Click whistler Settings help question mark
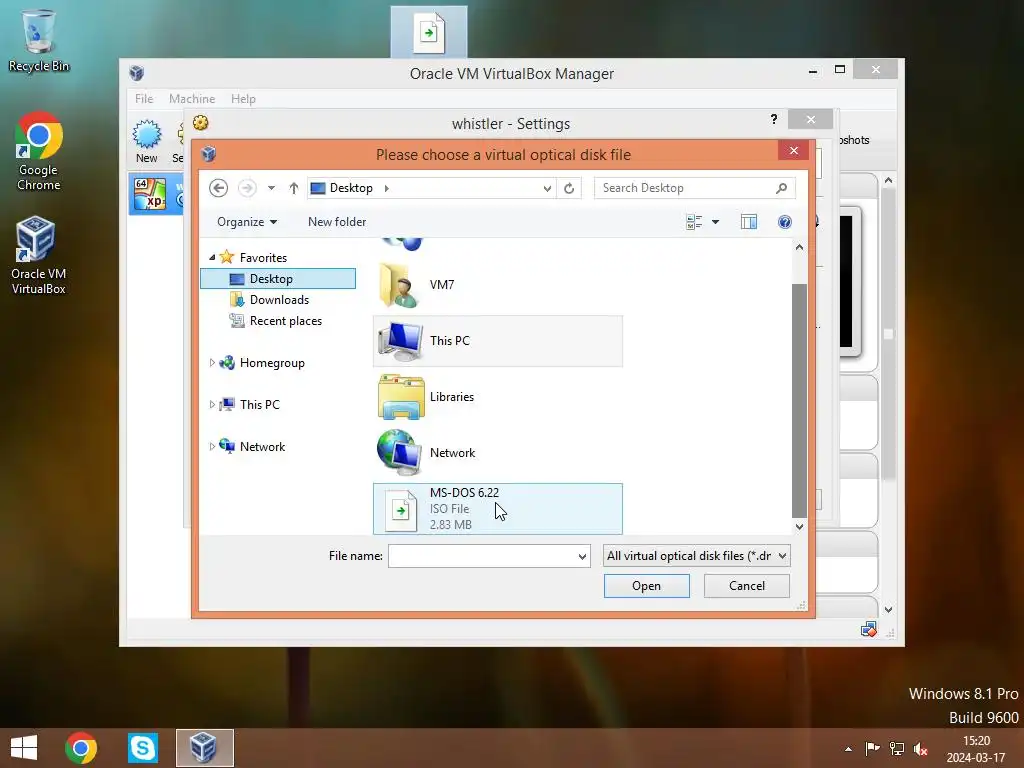 tap(774, 119)
